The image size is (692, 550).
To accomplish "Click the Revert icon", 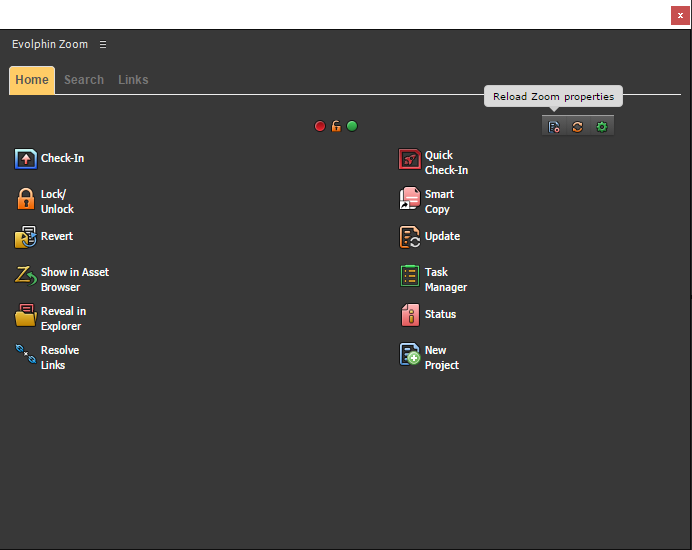I will tap(26, 237).
